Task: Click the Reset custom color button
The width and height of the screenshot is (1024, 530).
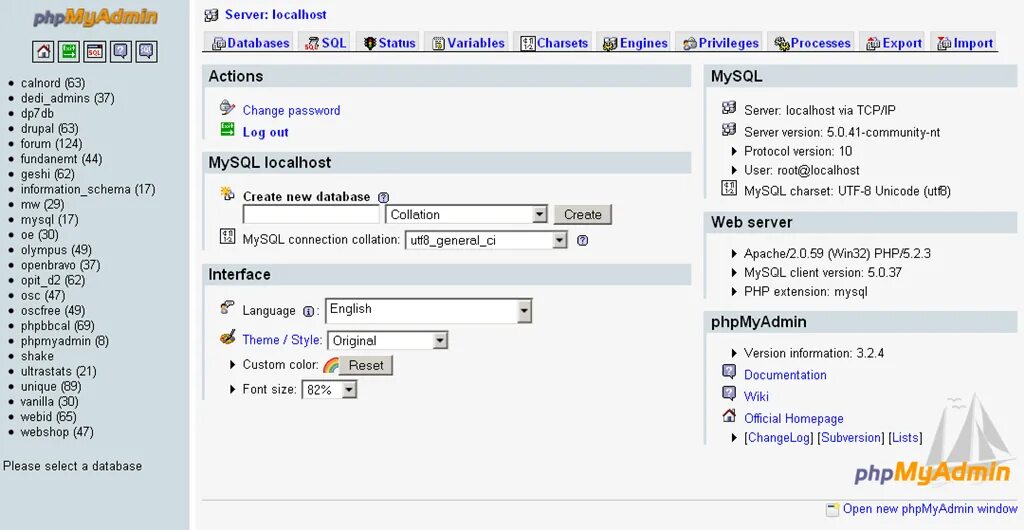Action: click(366, 366)
